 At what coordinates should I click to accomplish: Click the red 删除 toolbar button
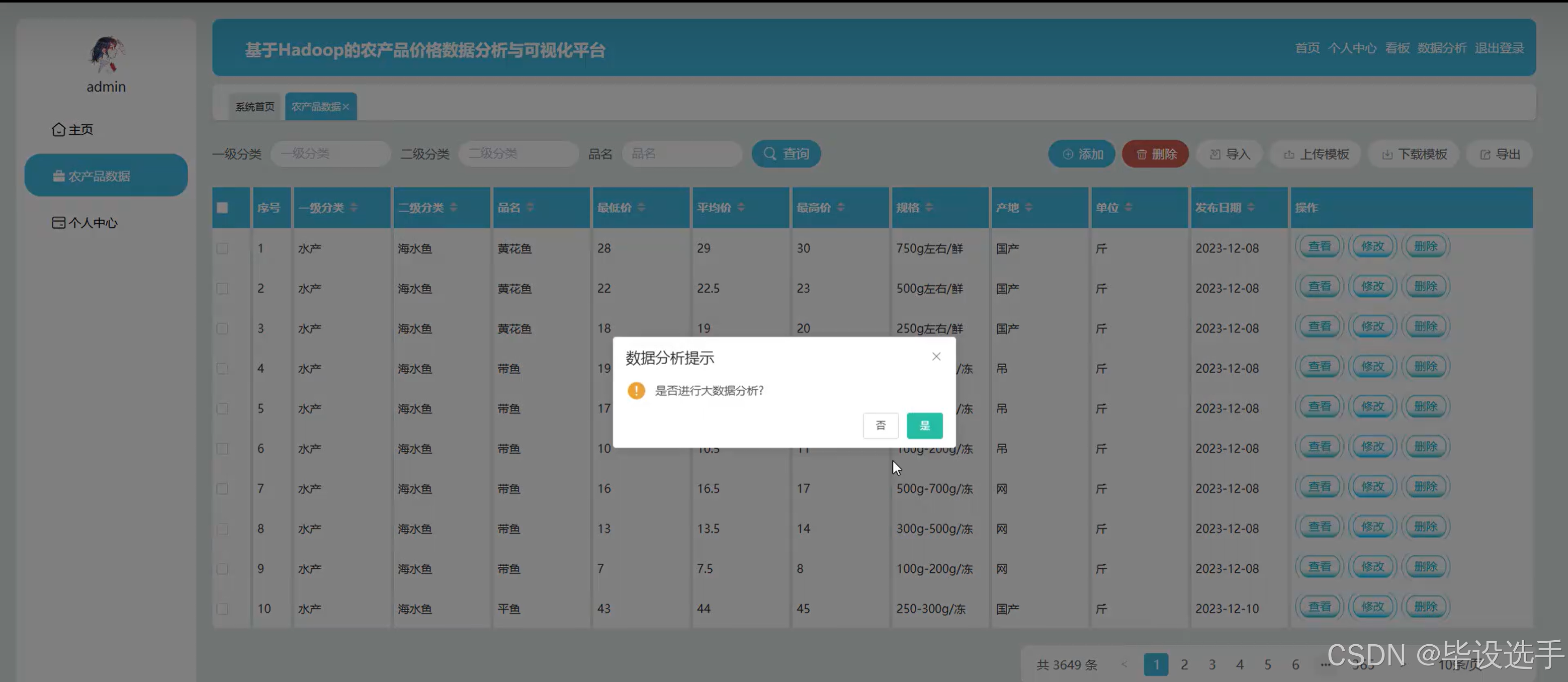[x=1155, y=154]
